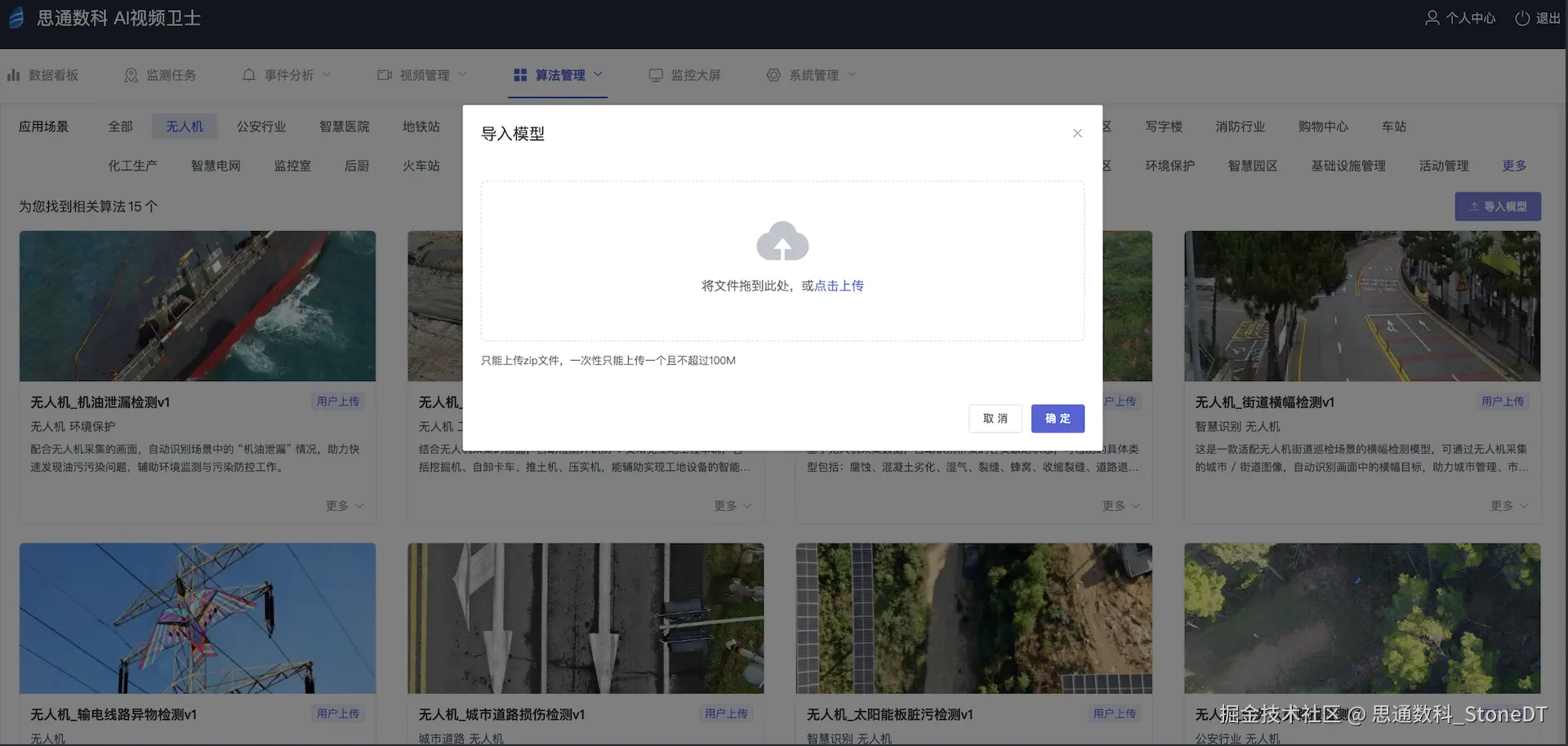Expand 更多 on the third algorithm card

(x=1121, y=506)
